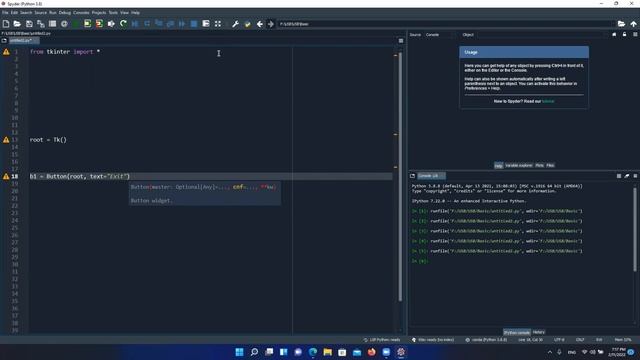The width and height of the screenshot is (640, 360).
Task: Go forward with the right arrow icon
Action: point(271,24)
